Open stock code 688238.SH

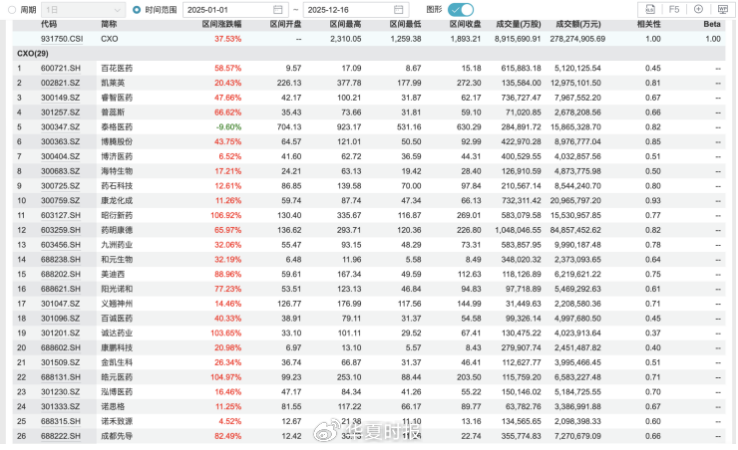click(61, 259)
